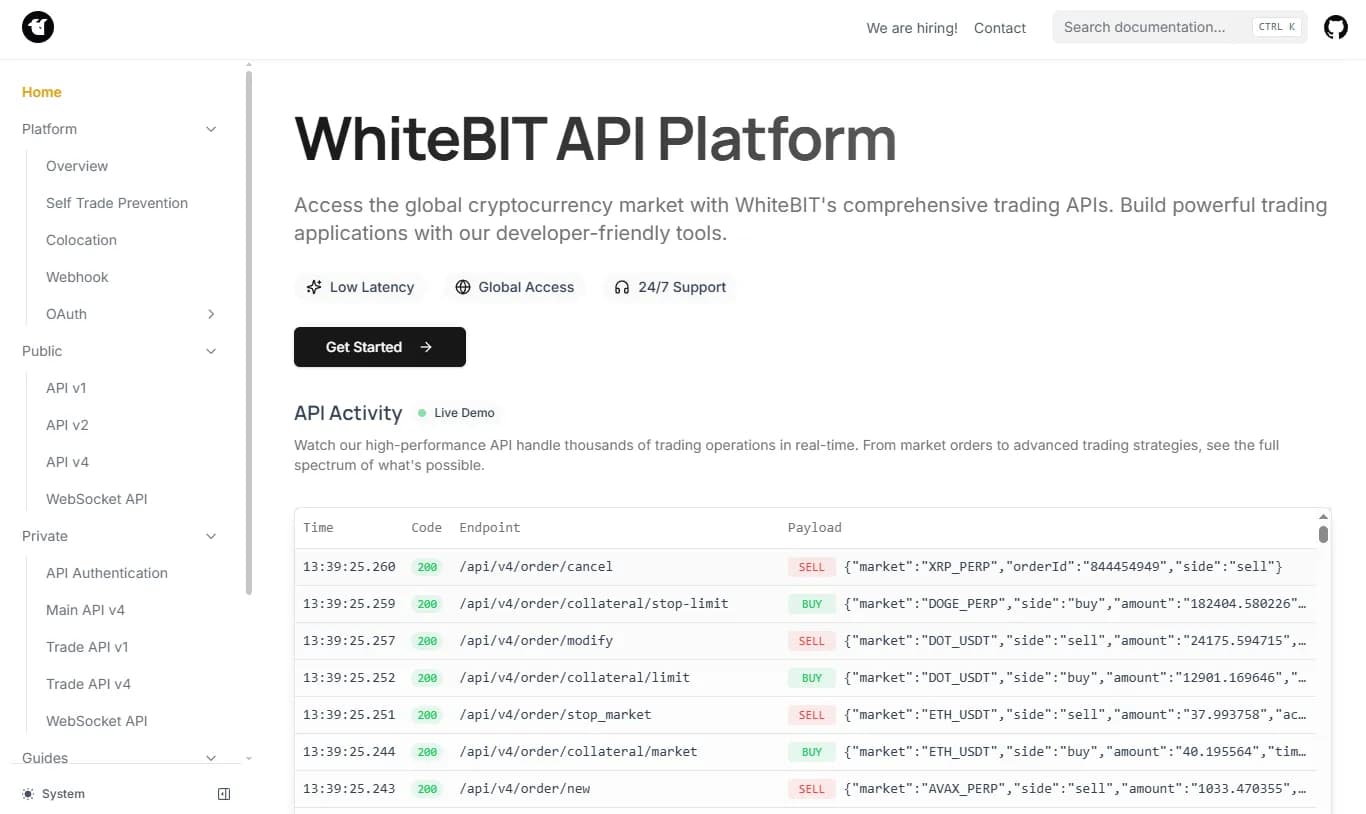The width and height of the screenshot is (1366, 814).
Task: Open Public API v2 docs
Action: (67, 425)
